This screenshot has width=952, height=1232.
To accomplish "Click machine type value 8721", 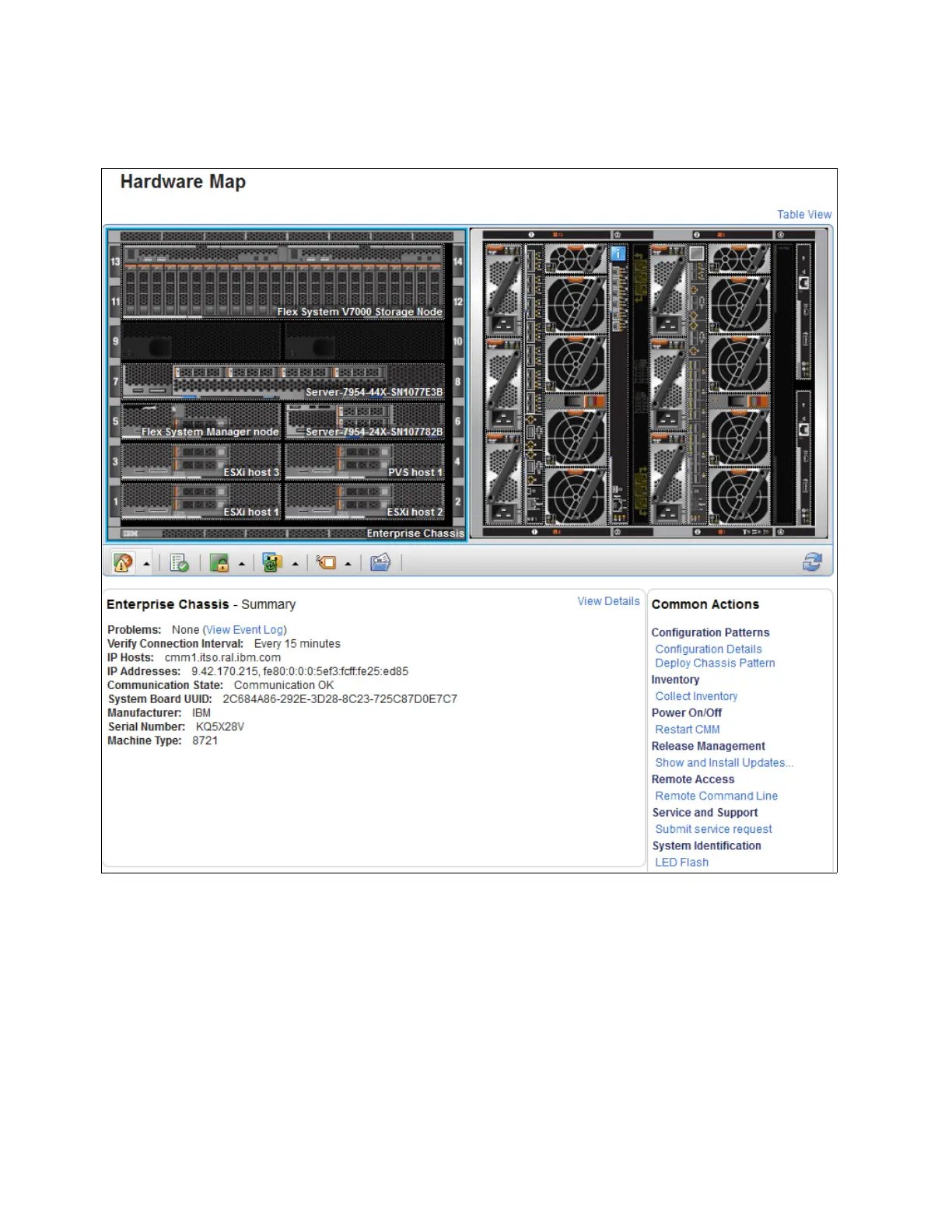I will click(x=205, y=741).
